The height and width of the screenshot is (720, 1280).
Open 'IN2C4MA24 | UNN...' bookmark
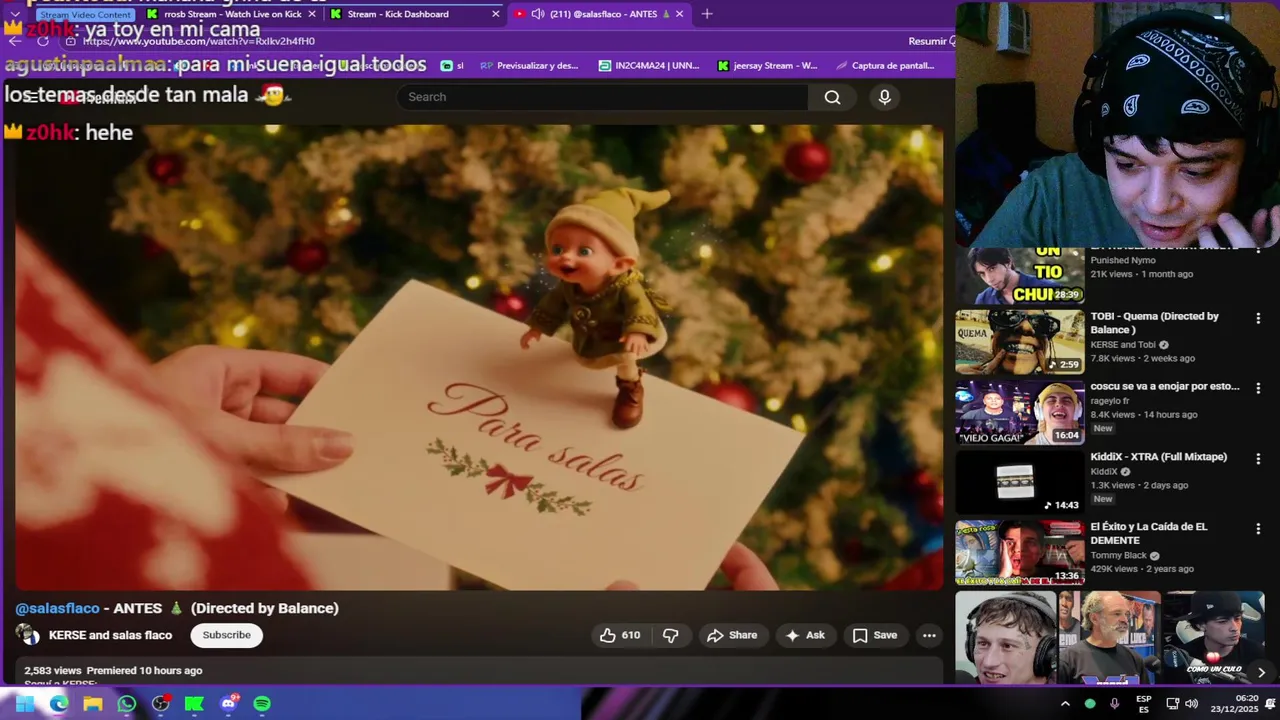pyautogui.click(x=649, y=66)
